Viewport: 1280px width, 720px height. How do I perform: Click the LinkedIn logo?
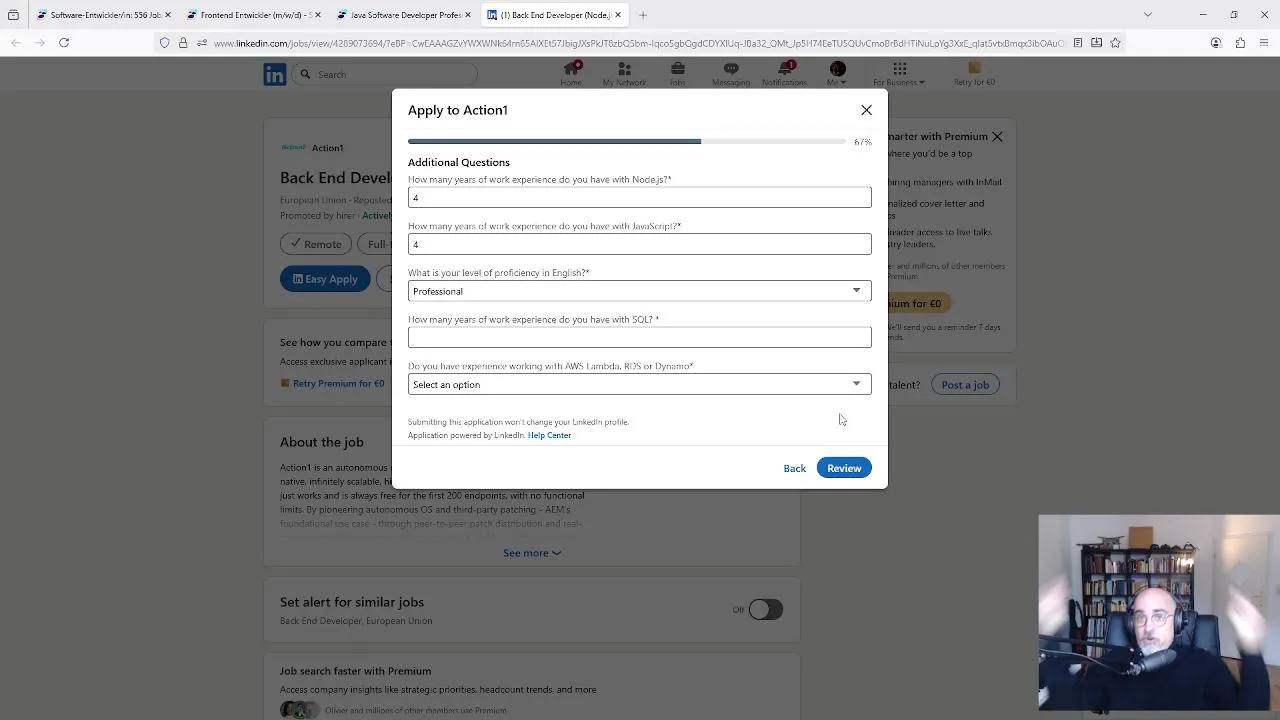(275, 74)
